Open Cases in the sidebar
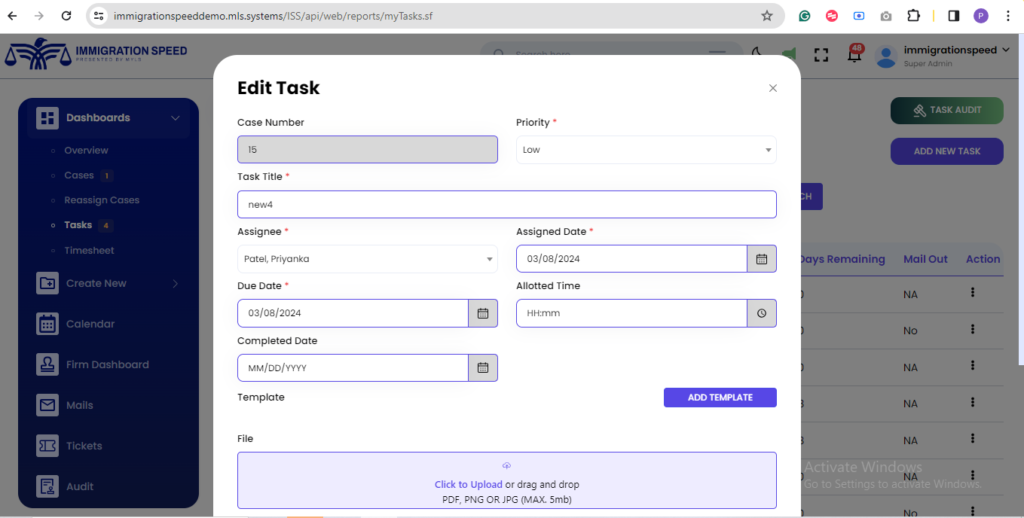 tap(79, 175)
